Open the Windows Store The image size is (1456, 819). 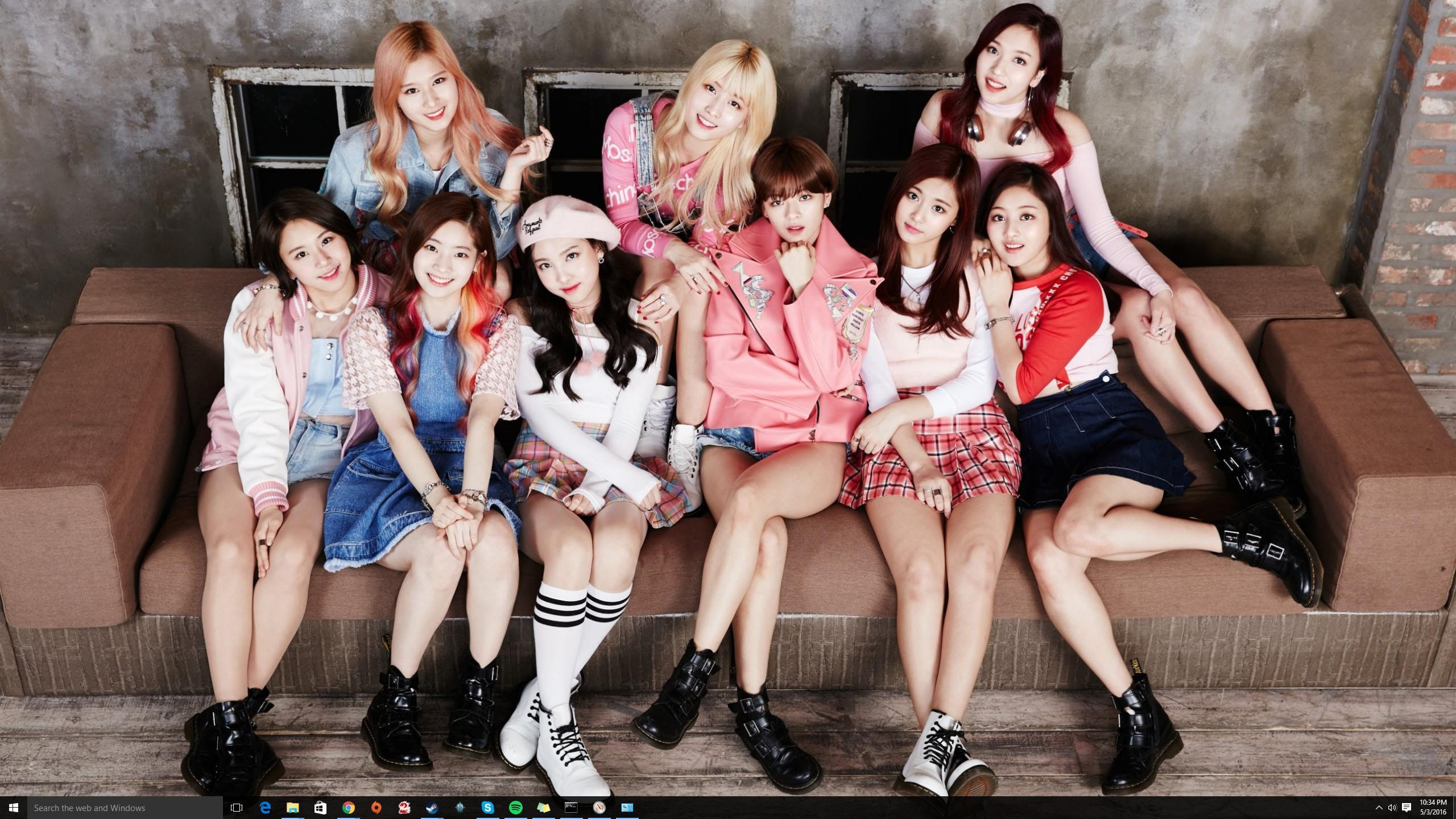pyautogui.click(x=320, y=808)
